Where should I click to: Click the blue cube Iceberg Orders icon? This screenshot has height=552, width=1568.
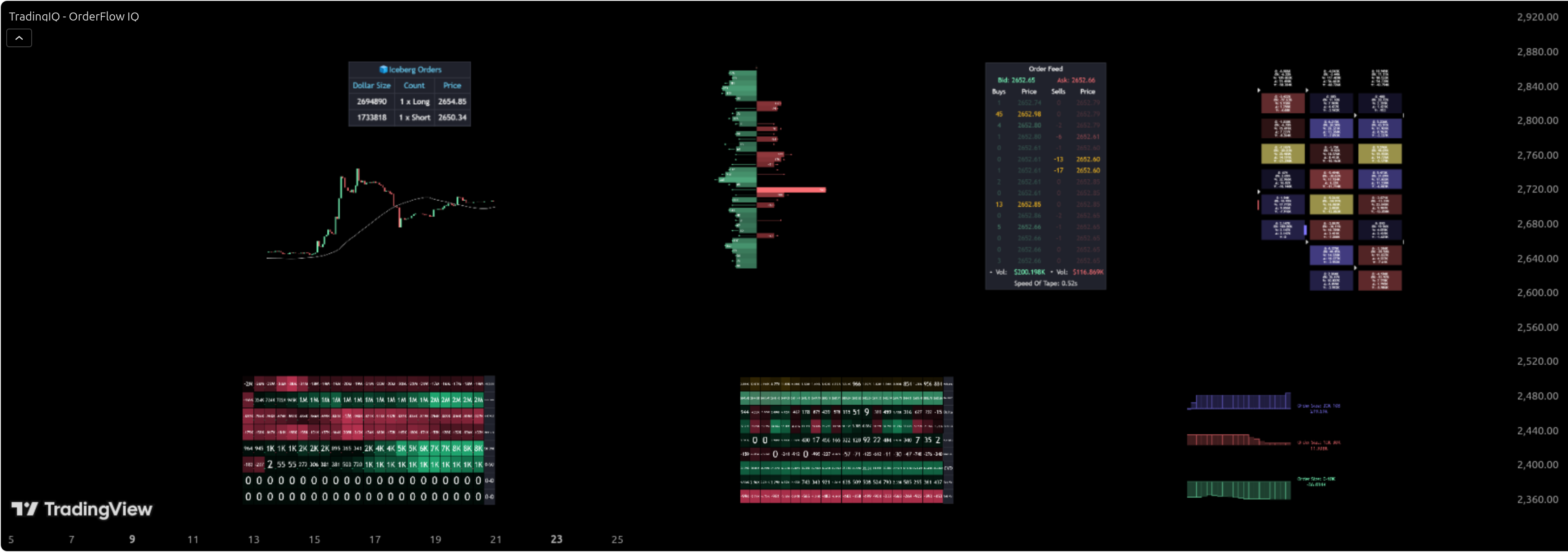click(384, 70)
